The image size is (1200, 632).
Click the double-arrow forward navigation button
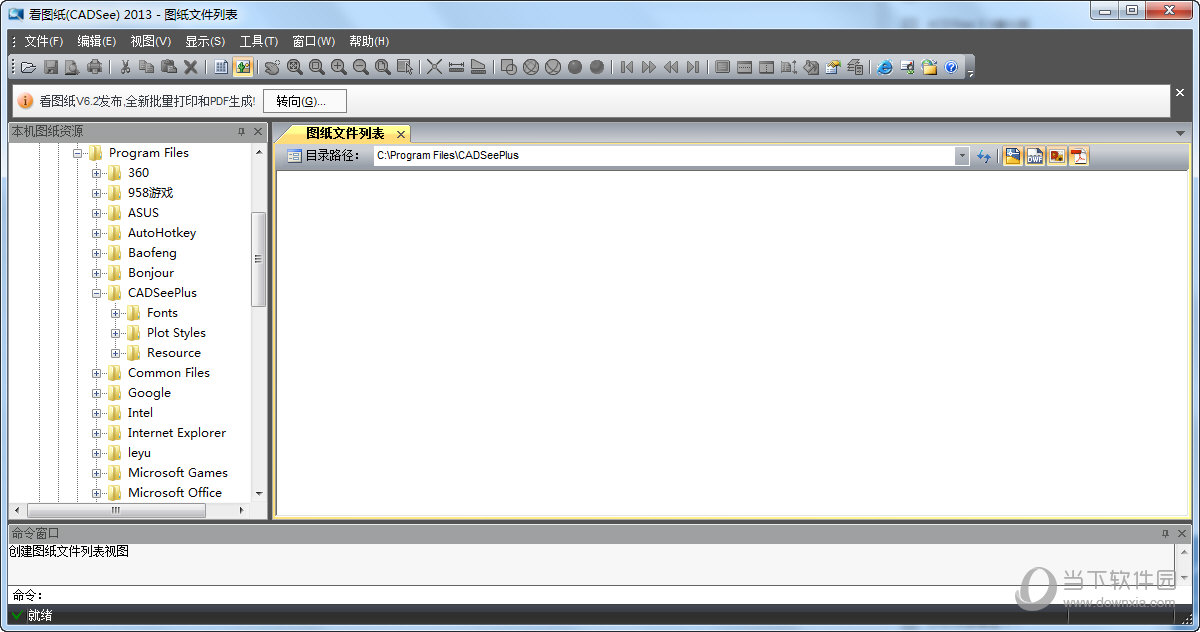coord(649,67)
